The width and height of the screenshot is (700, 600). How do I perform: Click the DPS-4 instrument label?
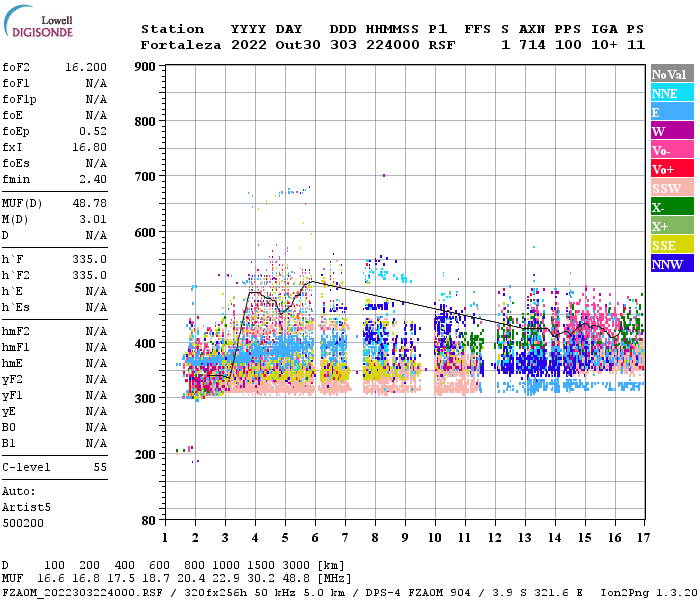click(383, 593)
